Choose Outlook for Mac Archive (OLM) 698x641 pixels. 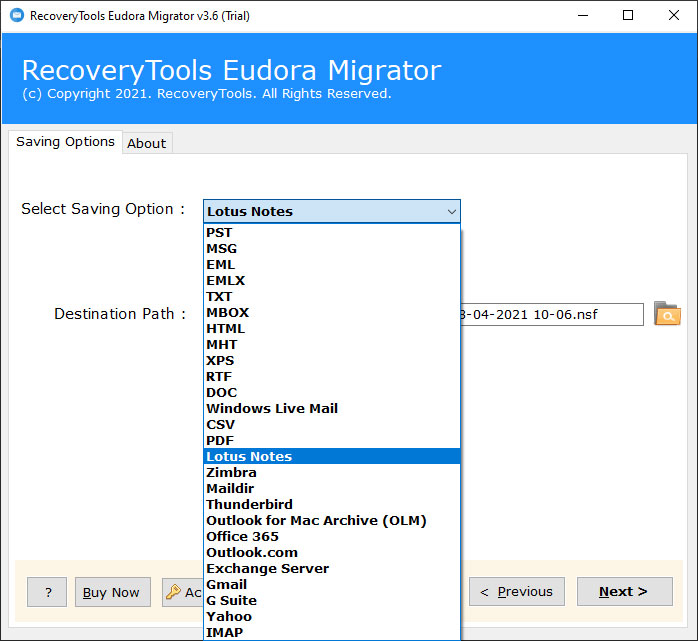point(332,520)
